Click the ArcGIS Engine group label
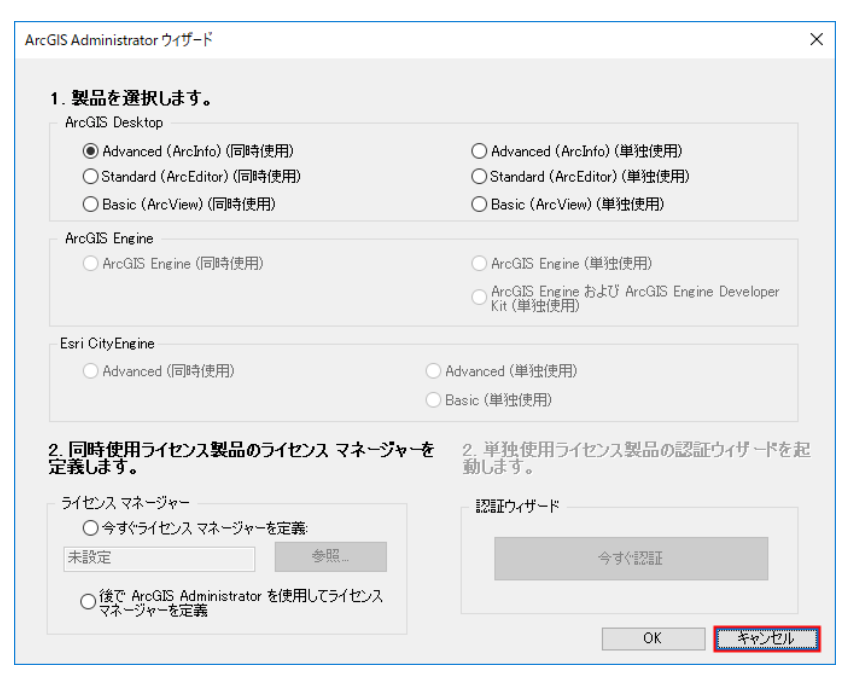 point(109,238)
